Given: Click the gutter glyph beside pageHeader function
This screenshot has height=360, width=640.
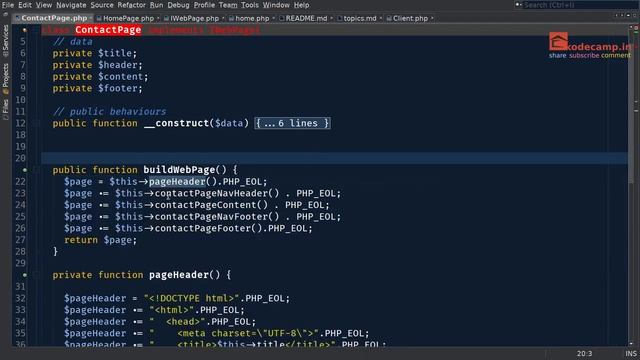Looking at the screenshot, I should tap(24, 275).
